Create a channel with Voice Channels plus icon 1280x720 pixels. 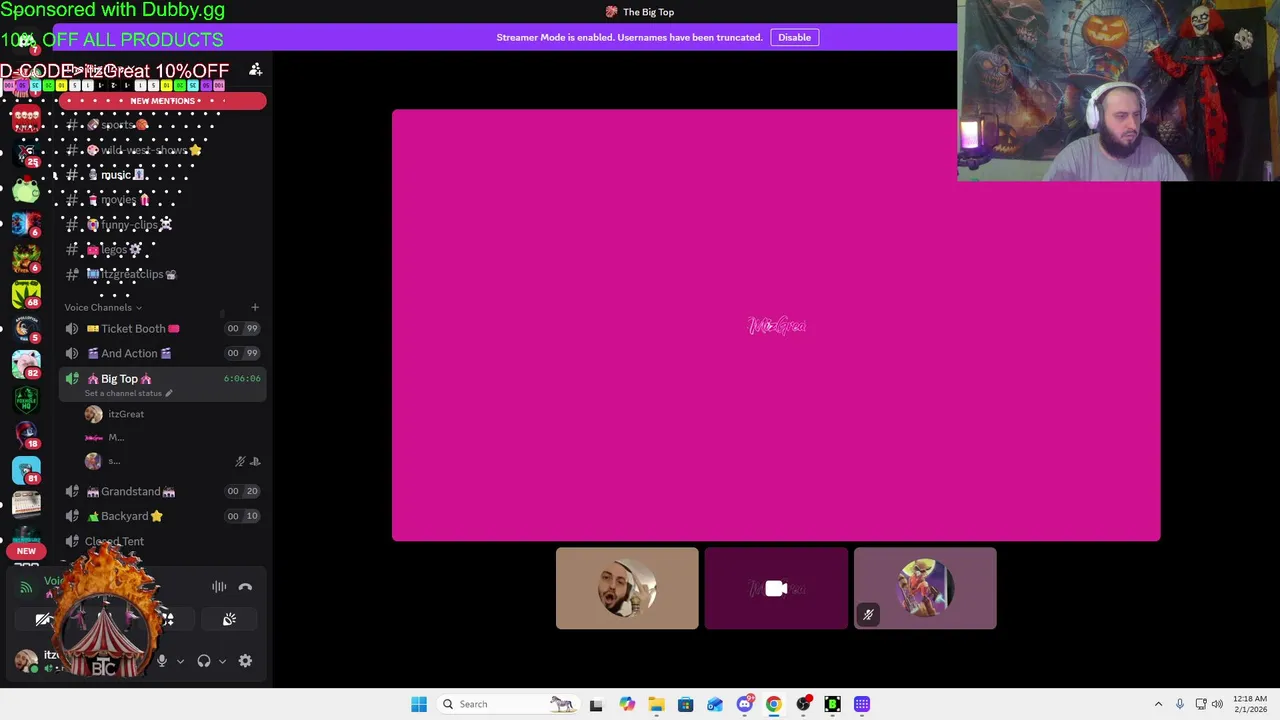click(255, 307)
